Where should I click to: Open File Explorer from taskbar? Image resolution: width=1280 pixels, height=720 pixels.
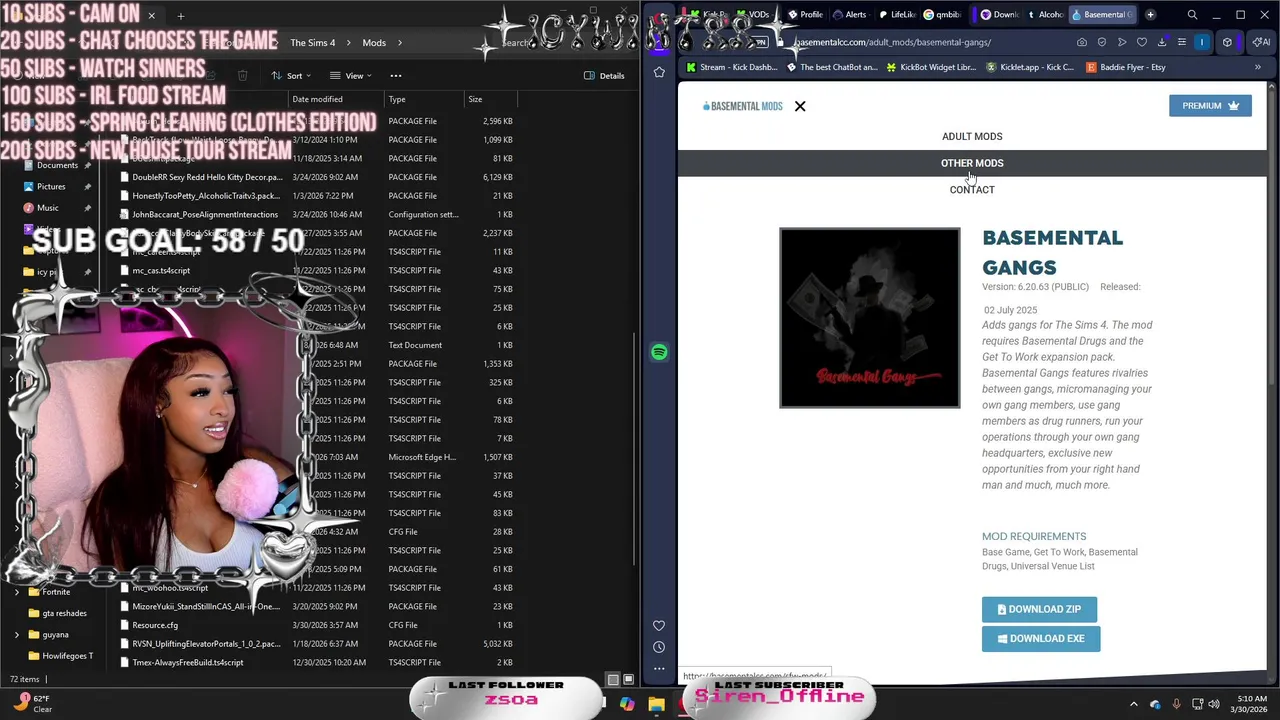[656, 704]
